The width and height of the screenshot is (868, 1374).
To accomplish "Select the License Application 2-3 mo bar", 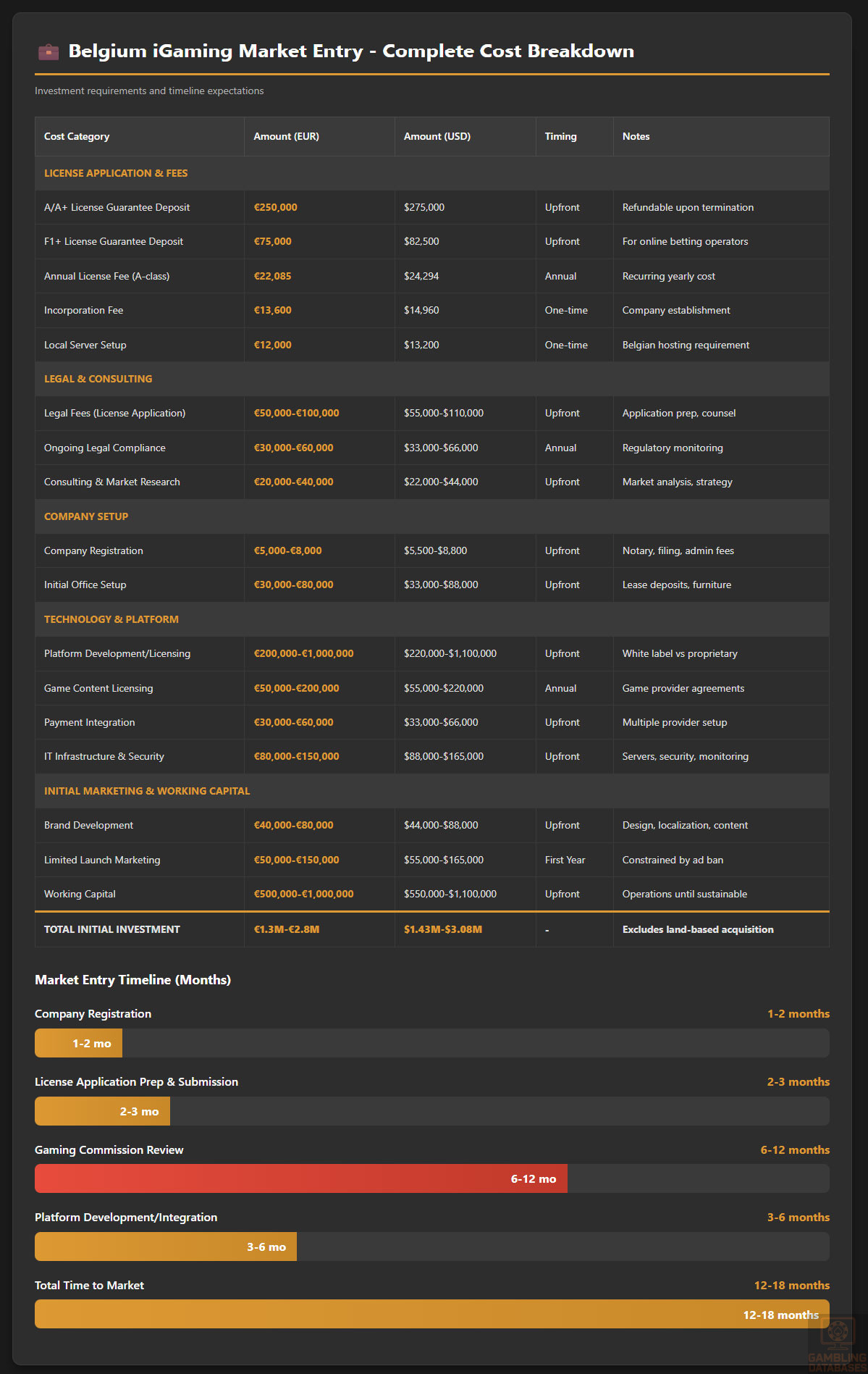I will pos(102,1111).
